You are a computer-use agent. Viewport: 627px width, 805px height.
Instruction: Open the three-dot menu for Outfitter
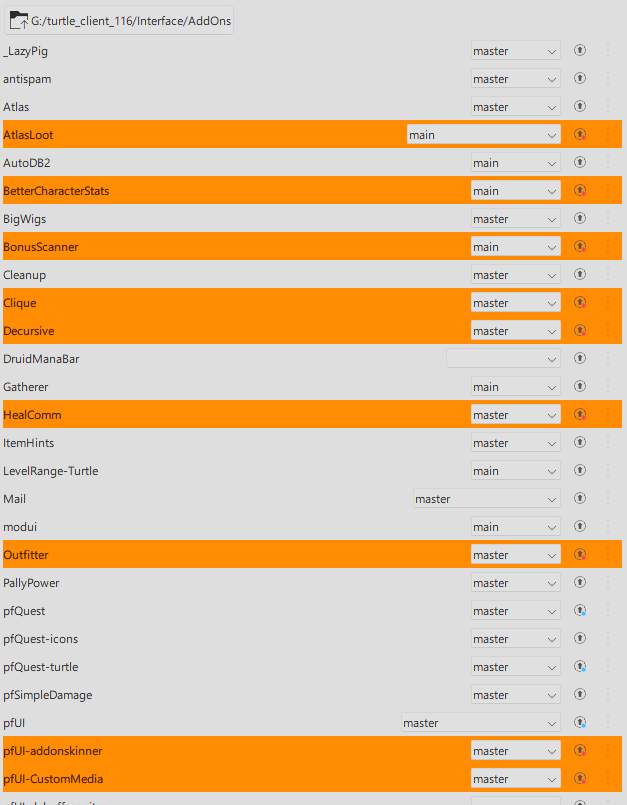coord(608,554)
